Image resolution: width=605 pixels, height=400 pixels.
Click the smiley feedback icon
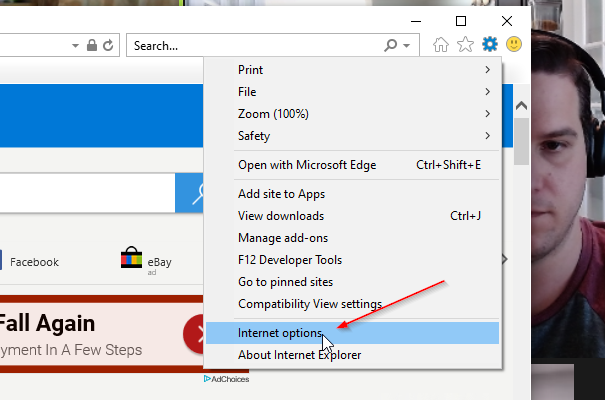[514, 44]
